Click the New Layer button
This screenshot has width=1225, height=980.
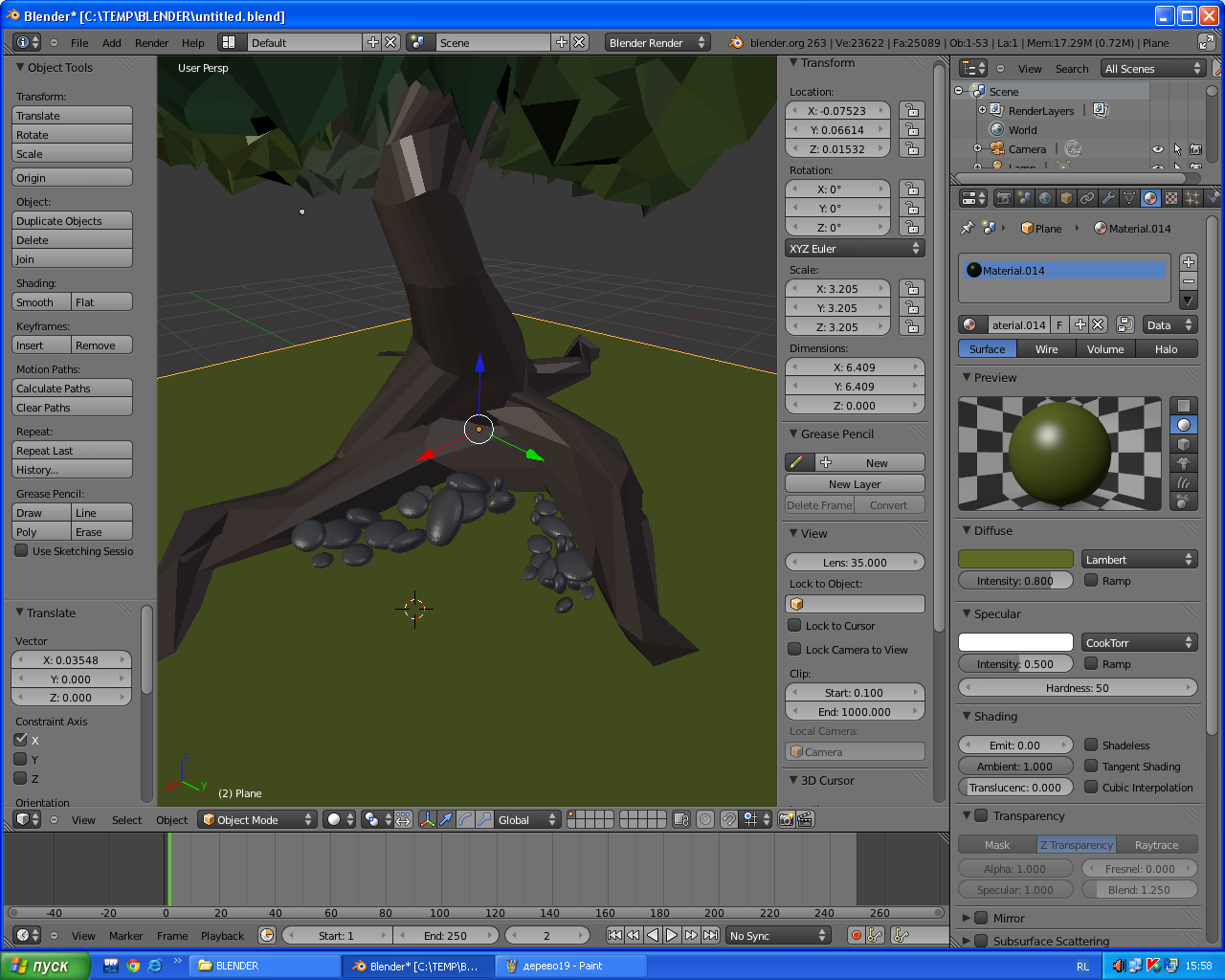pos(855,483)
